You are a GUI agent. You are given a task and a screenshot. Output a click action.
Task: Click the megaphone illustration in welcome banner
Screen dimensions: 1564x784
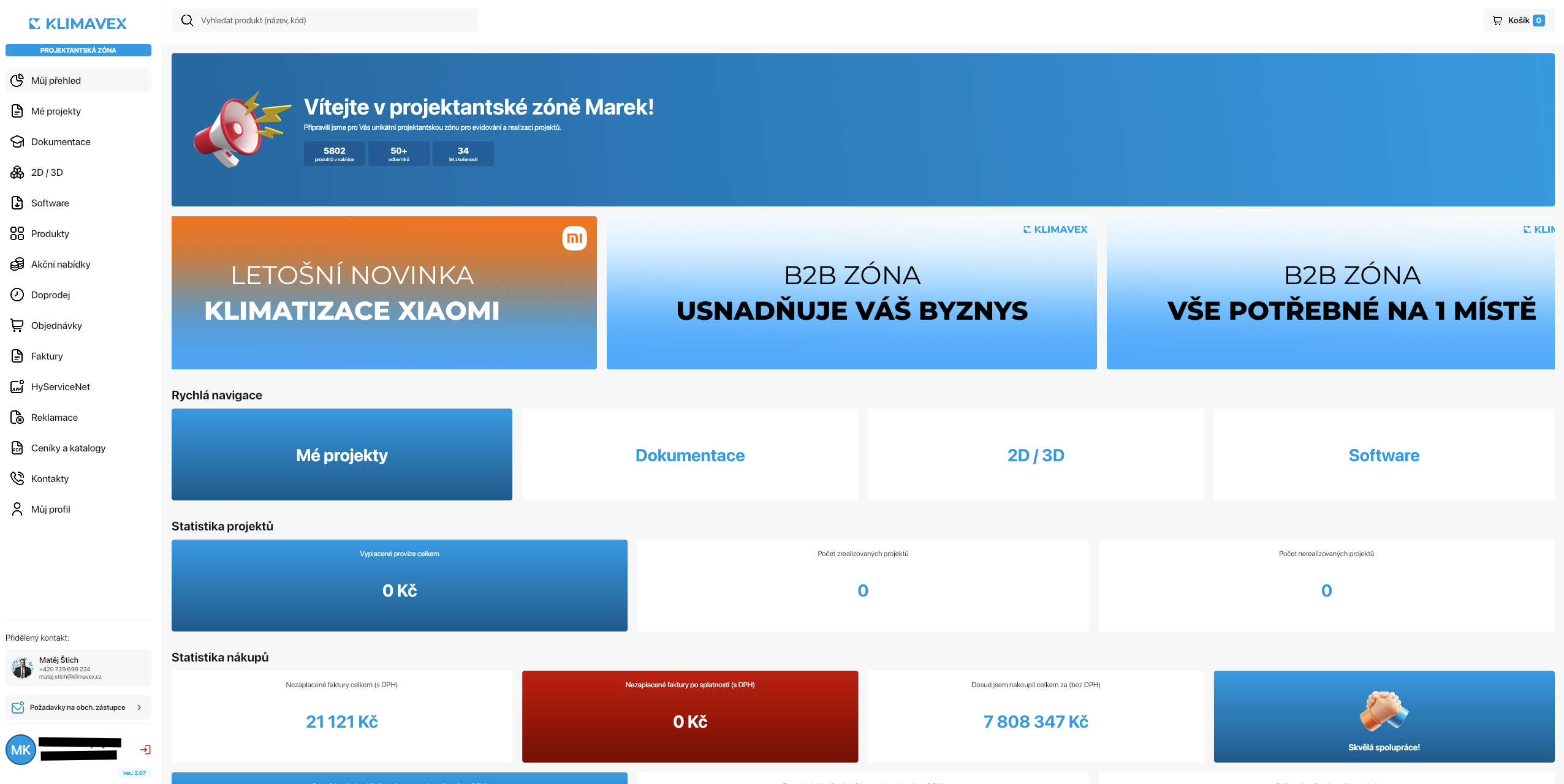click(x=241, y=130)
